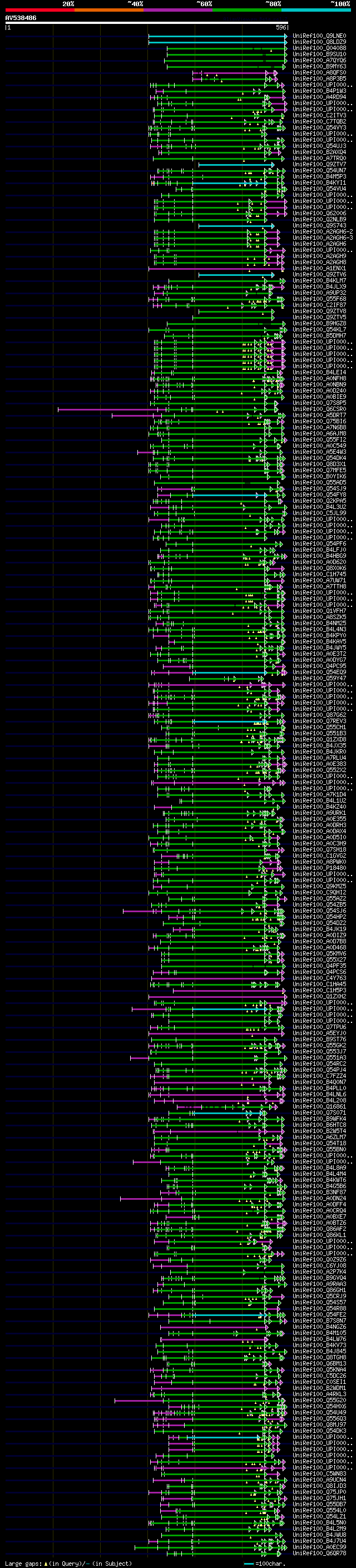Click the UniRef100_Q62006 entry
This screenshot has width=356, height=1568.
(x=319, y=214)
